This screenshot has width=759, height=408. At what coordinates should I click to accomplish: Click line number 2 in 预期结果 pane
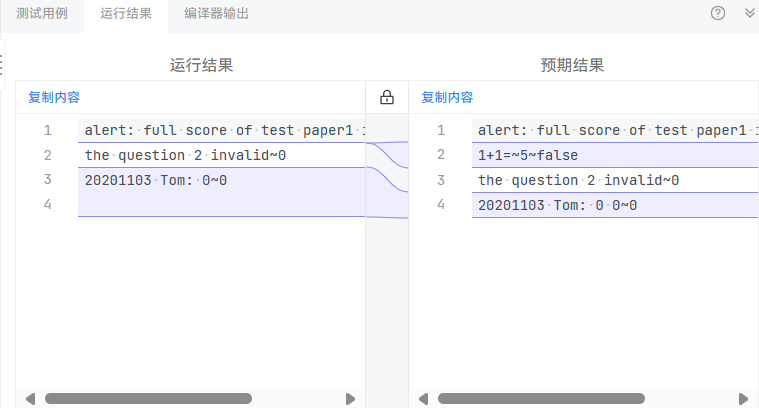440,155
